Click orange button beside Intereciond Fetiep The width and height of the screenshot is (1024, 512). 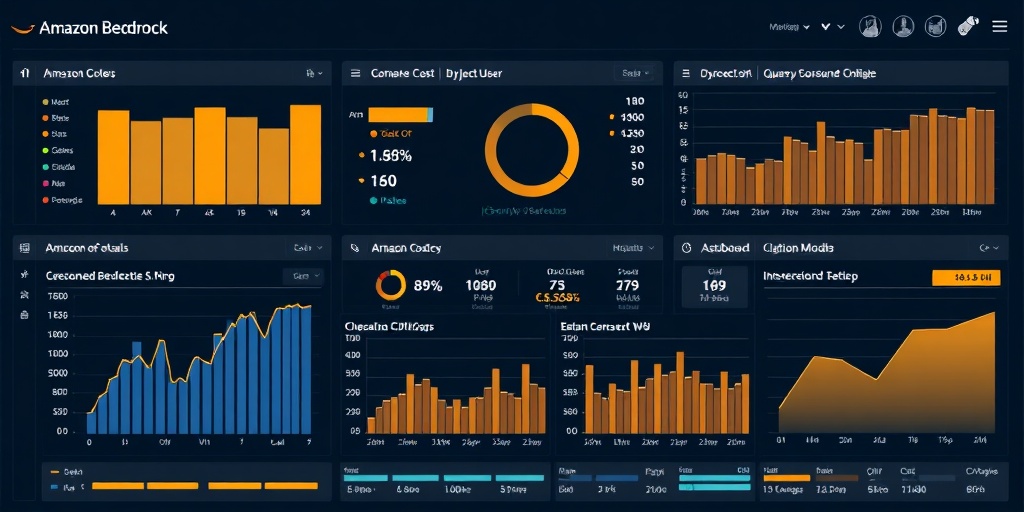966,278
